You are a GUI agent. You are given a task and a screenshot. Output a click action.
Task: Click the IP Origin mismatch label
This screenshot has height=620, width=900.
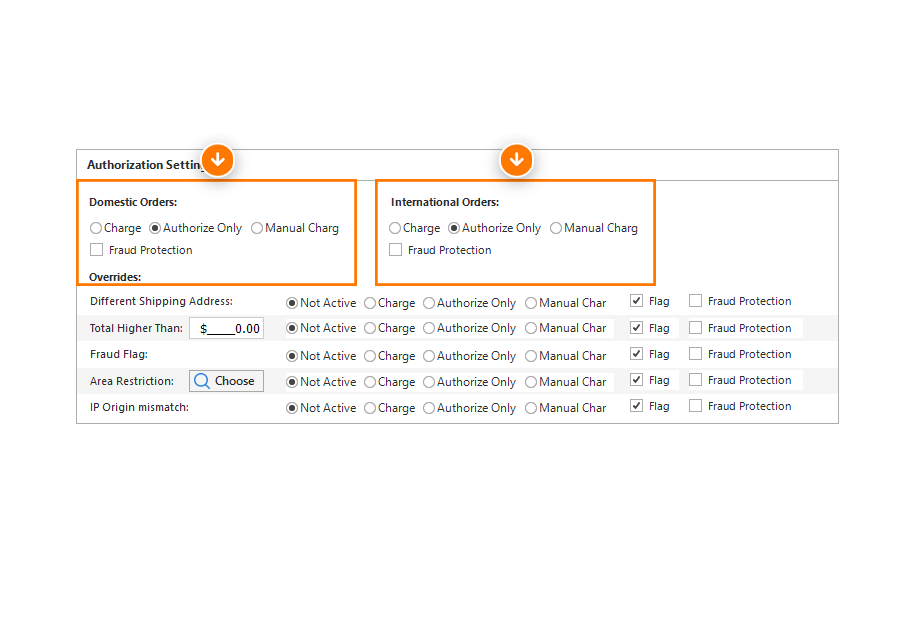point(139,407)
